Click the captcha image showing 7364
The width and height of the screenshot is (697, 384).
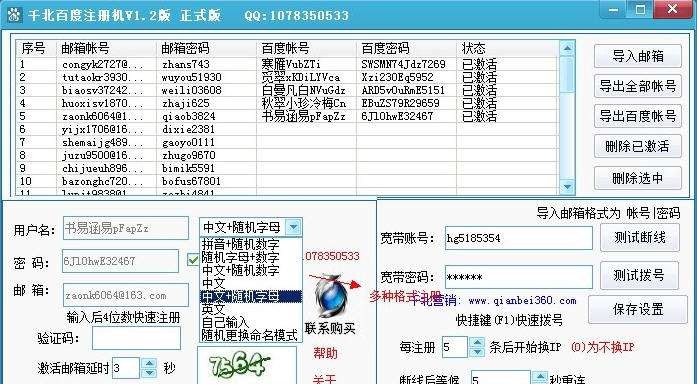[x=247, y=365]
